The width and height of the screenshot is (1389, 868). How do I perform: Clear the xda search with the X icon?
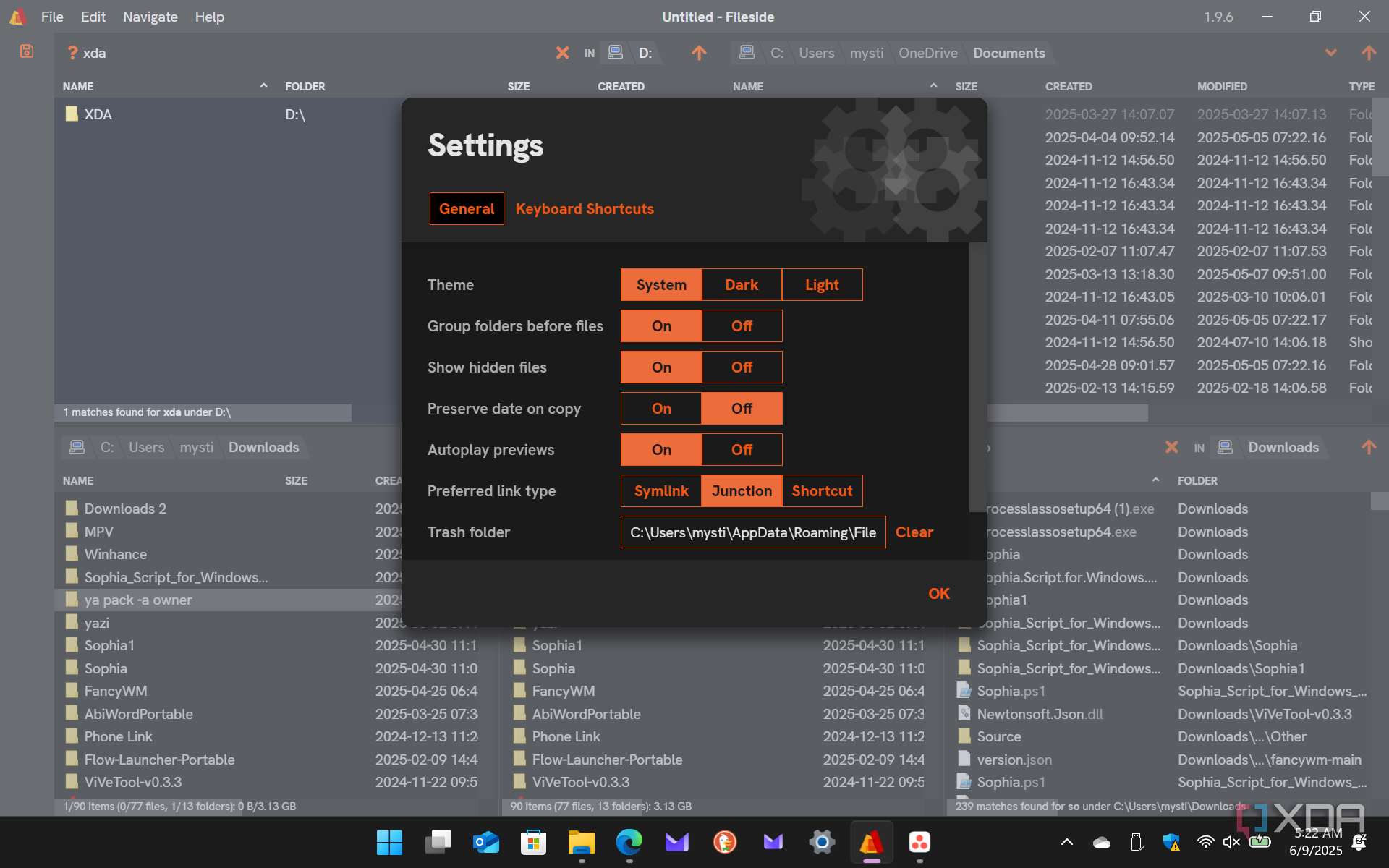pyautogui.click(x=562, y=53)
